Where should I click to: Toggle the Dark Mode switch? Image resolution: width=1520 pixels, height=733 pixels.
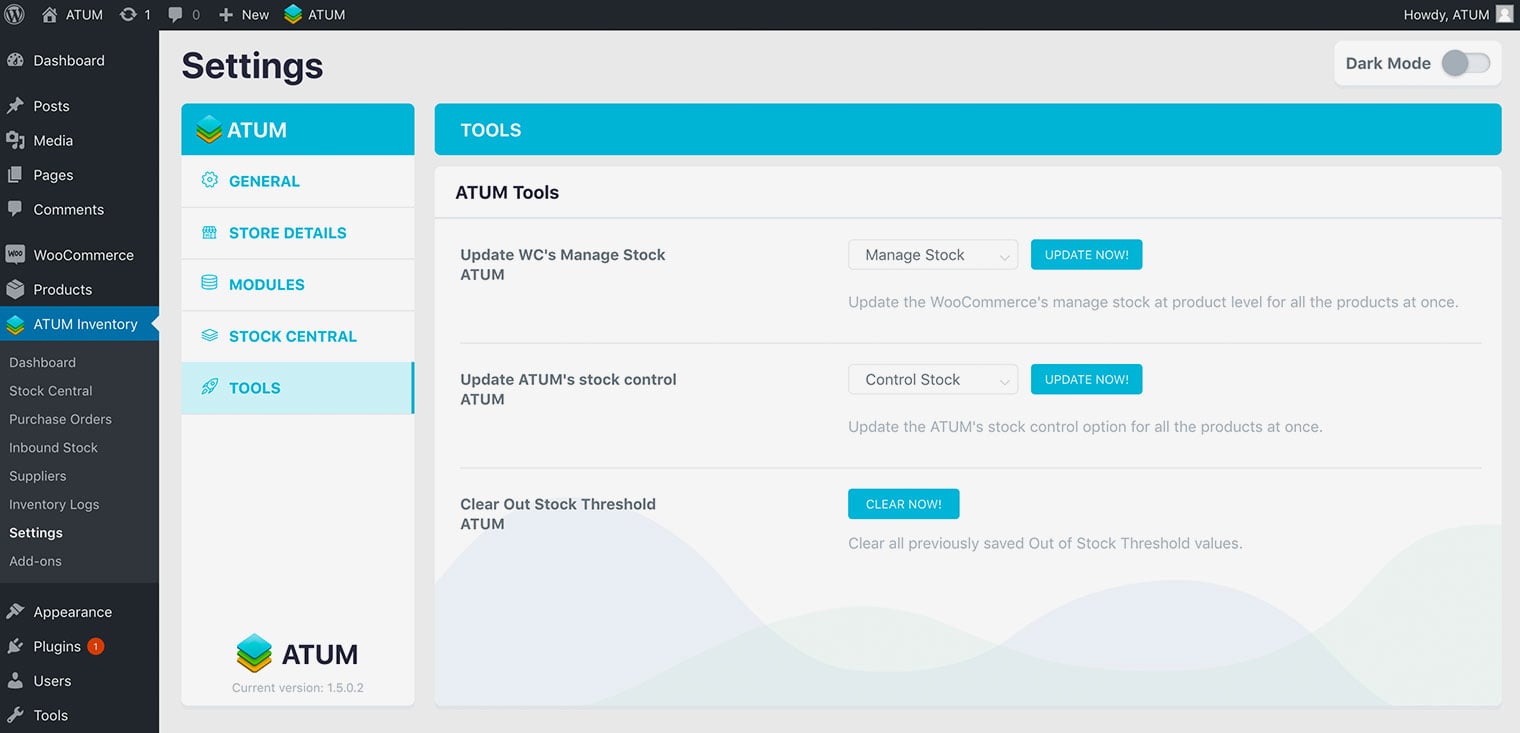tap(1465, 63)
